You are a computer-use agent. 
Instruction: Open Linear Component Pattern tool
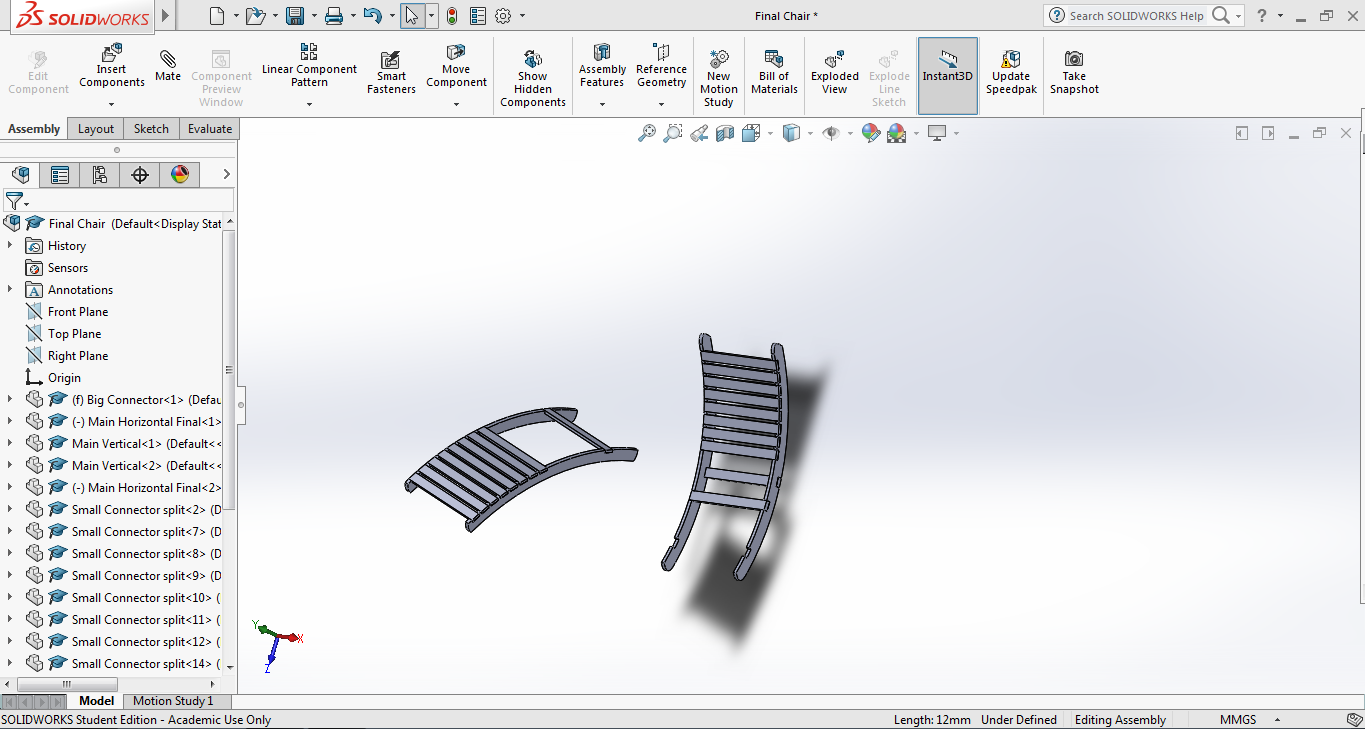309,66
